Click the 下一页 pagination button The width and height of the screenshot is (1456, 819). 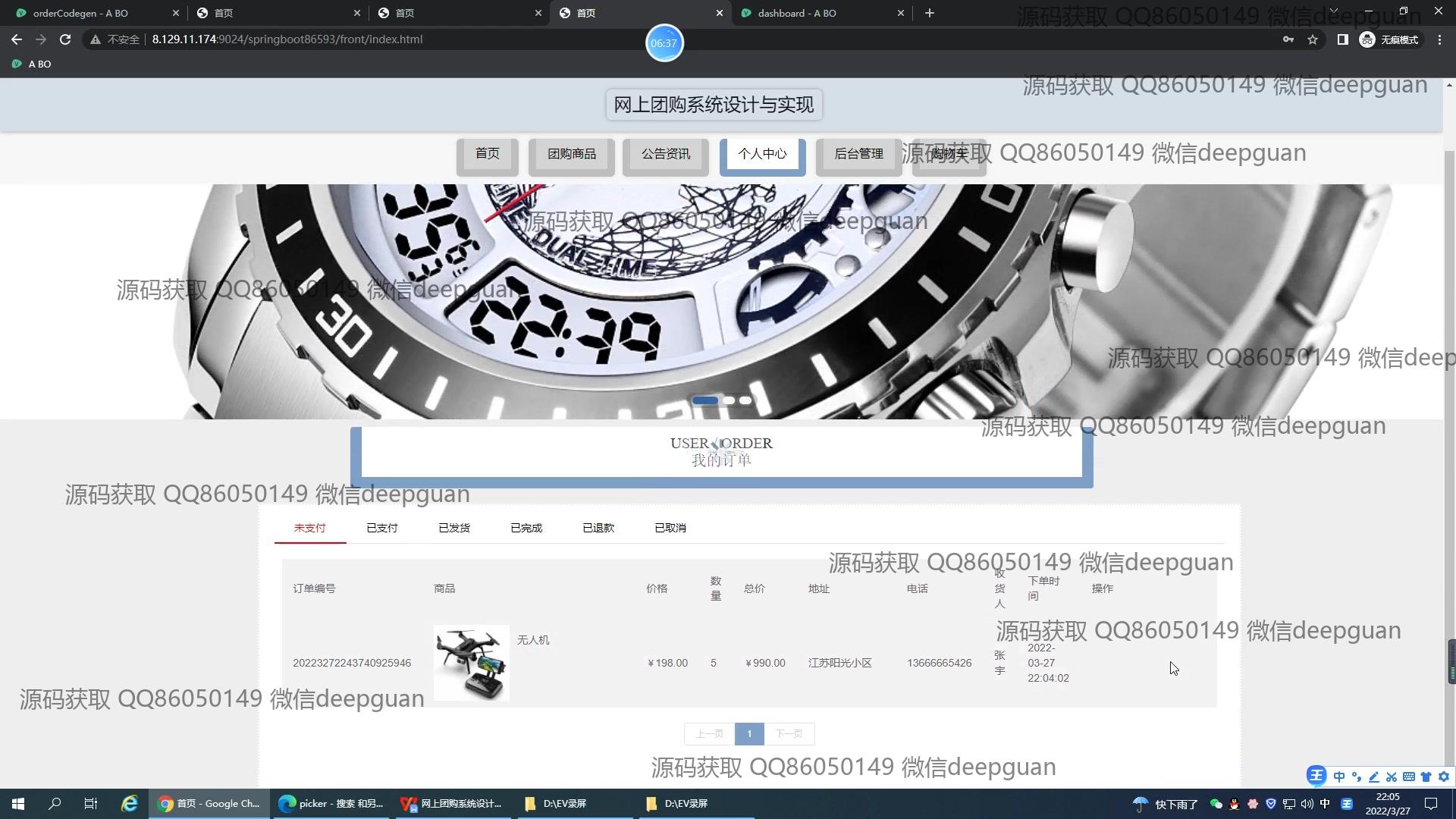coord(789,733)
